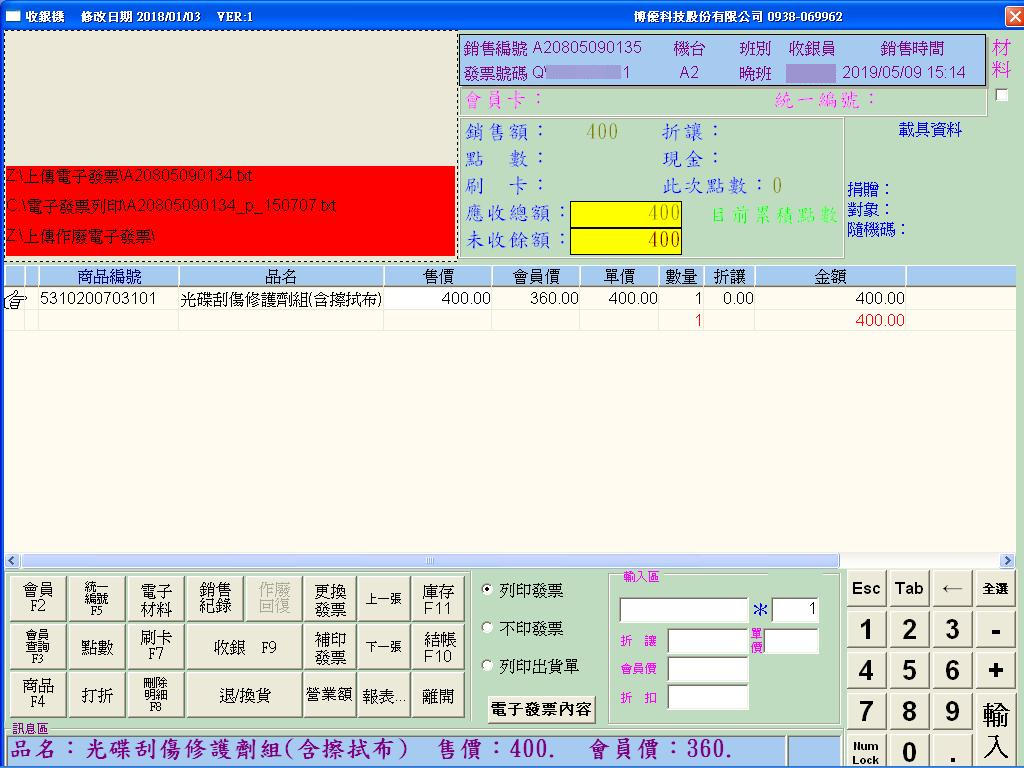This screenshot has height=768, width=1024.
Task: Click the 輸入 enter key on keypad
Action: tap(995, 729)
